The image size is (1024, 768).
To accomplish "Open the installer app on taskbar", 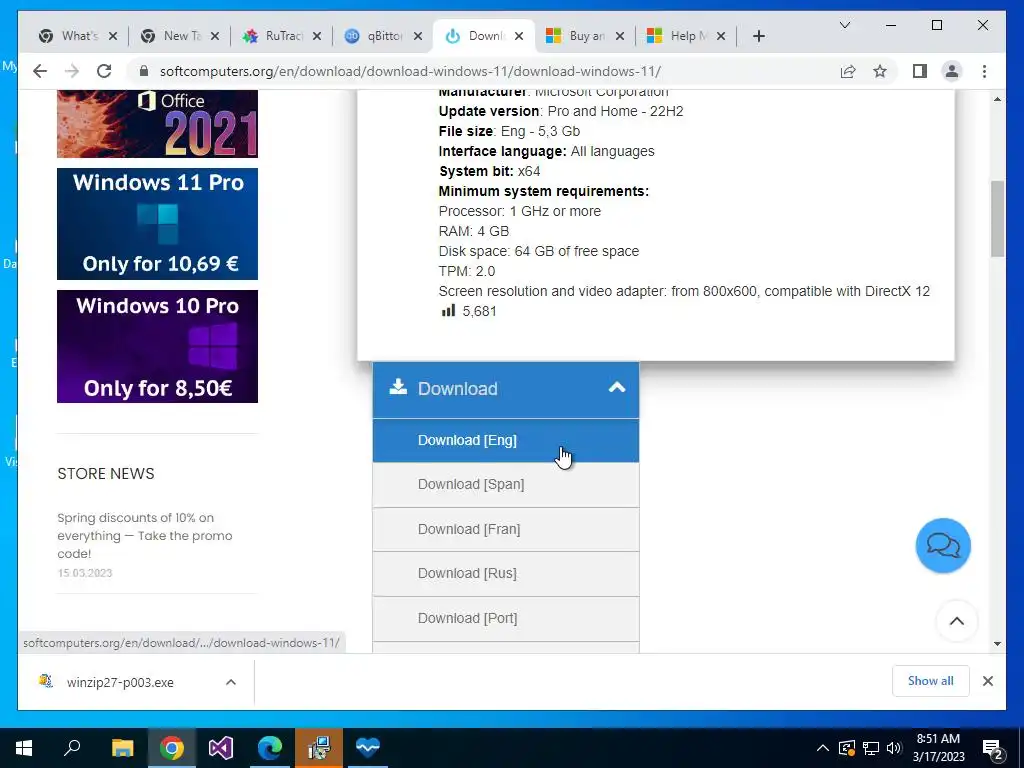I will coord(319,748).
